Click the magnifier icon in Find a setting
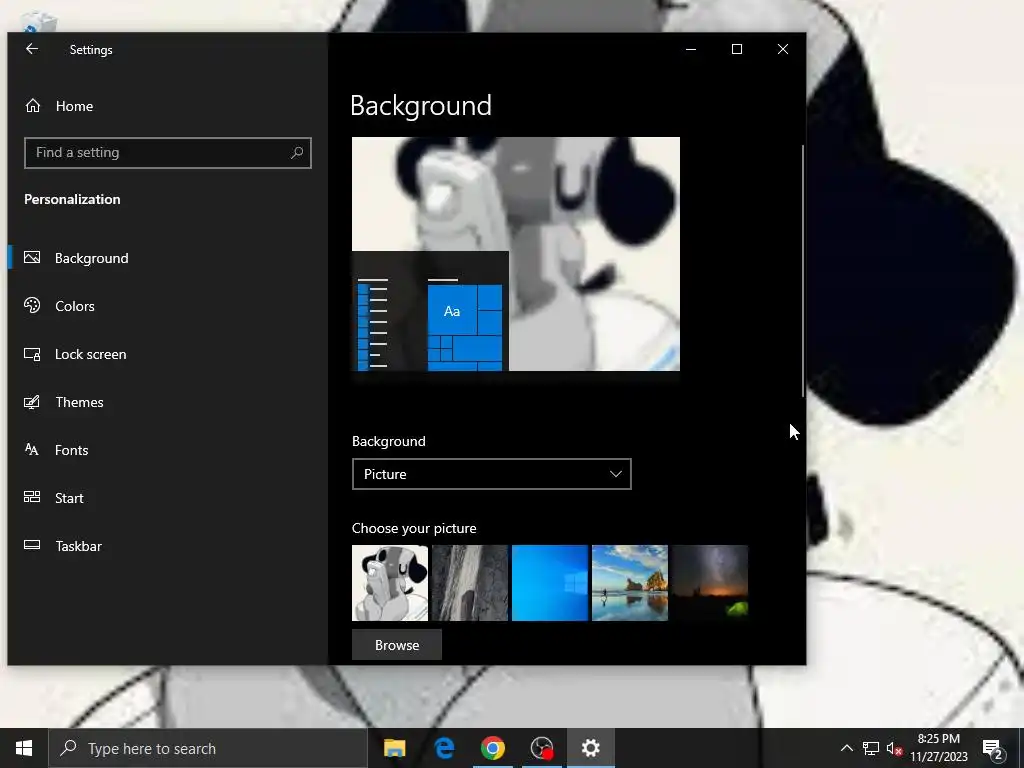Image resolution: width=1024 pixels, height=768 pixels. (297, 153)
